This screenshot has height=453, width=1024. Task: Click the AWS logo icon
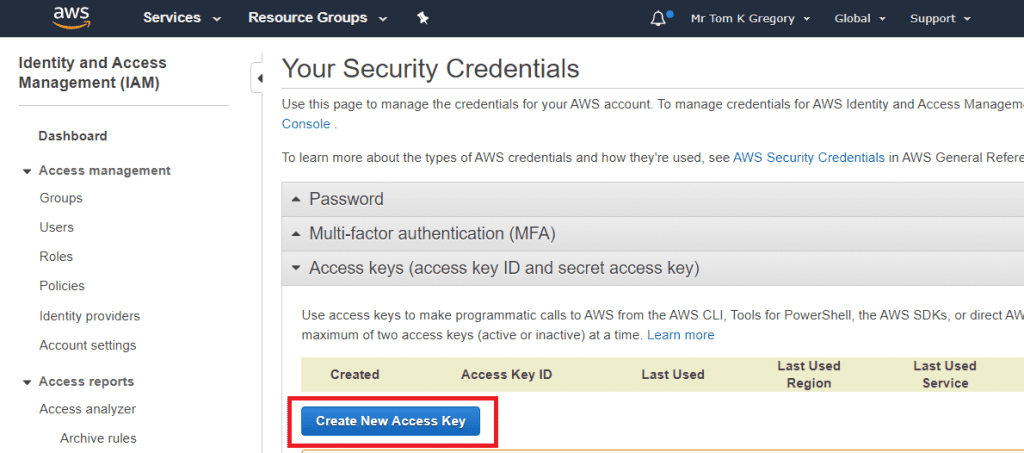coord(72,17)
